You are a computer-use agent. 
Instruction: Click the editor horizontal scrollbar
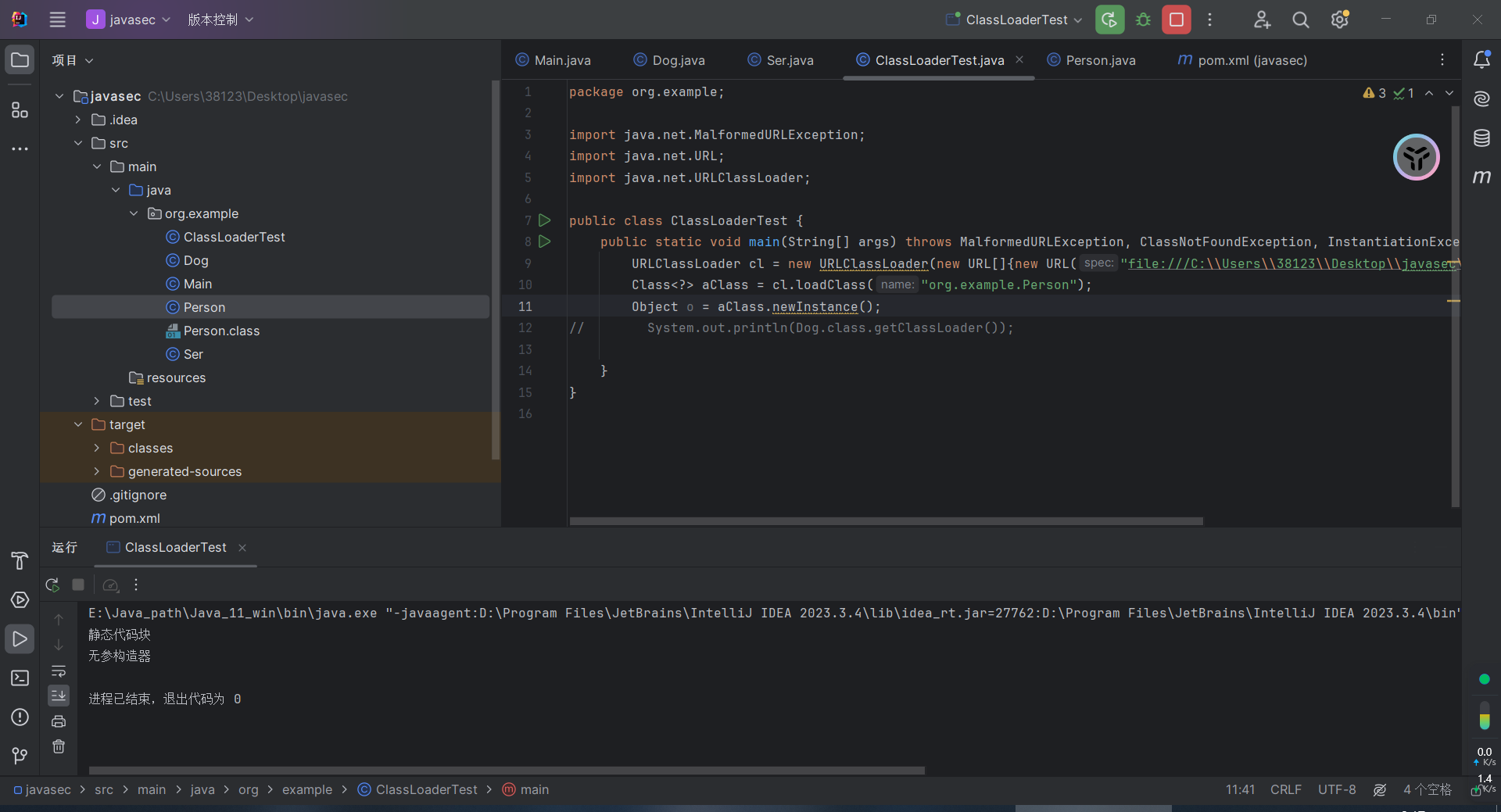click(886, 521)
